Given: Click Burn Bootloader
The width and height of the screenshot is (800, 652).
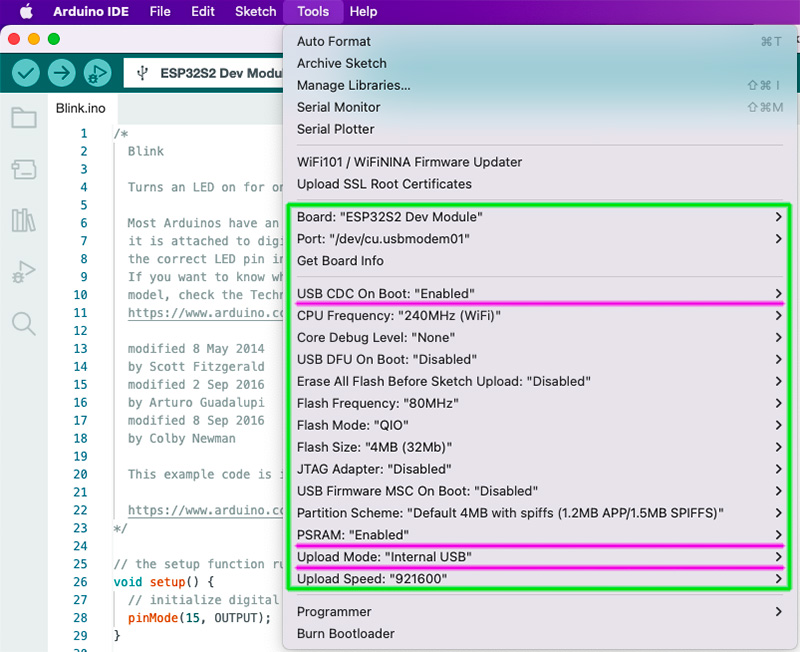Looking at the screenshot, I should point(345,633).
